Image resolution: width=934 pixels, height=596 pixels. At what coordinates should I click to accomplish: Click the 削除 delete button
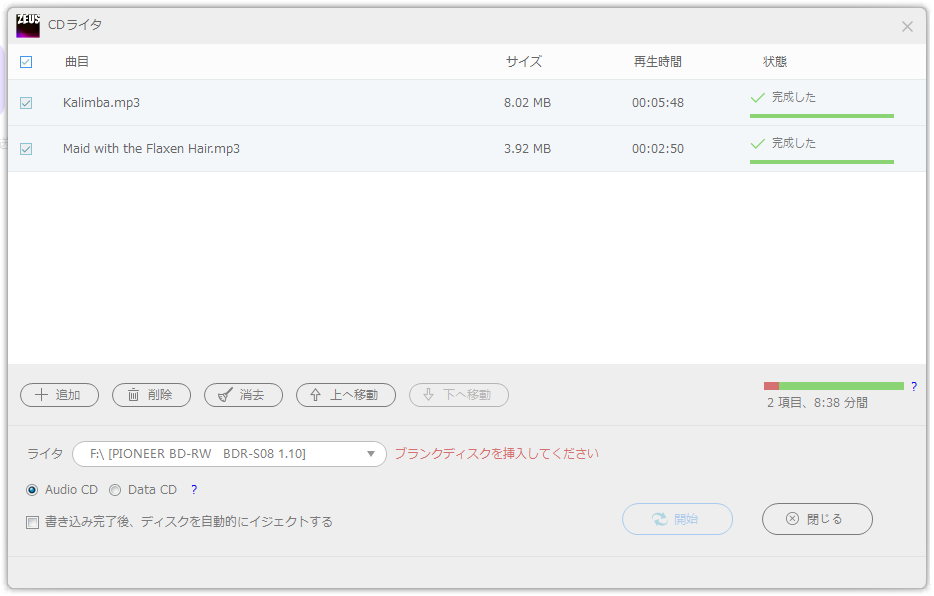pos(151,395)
